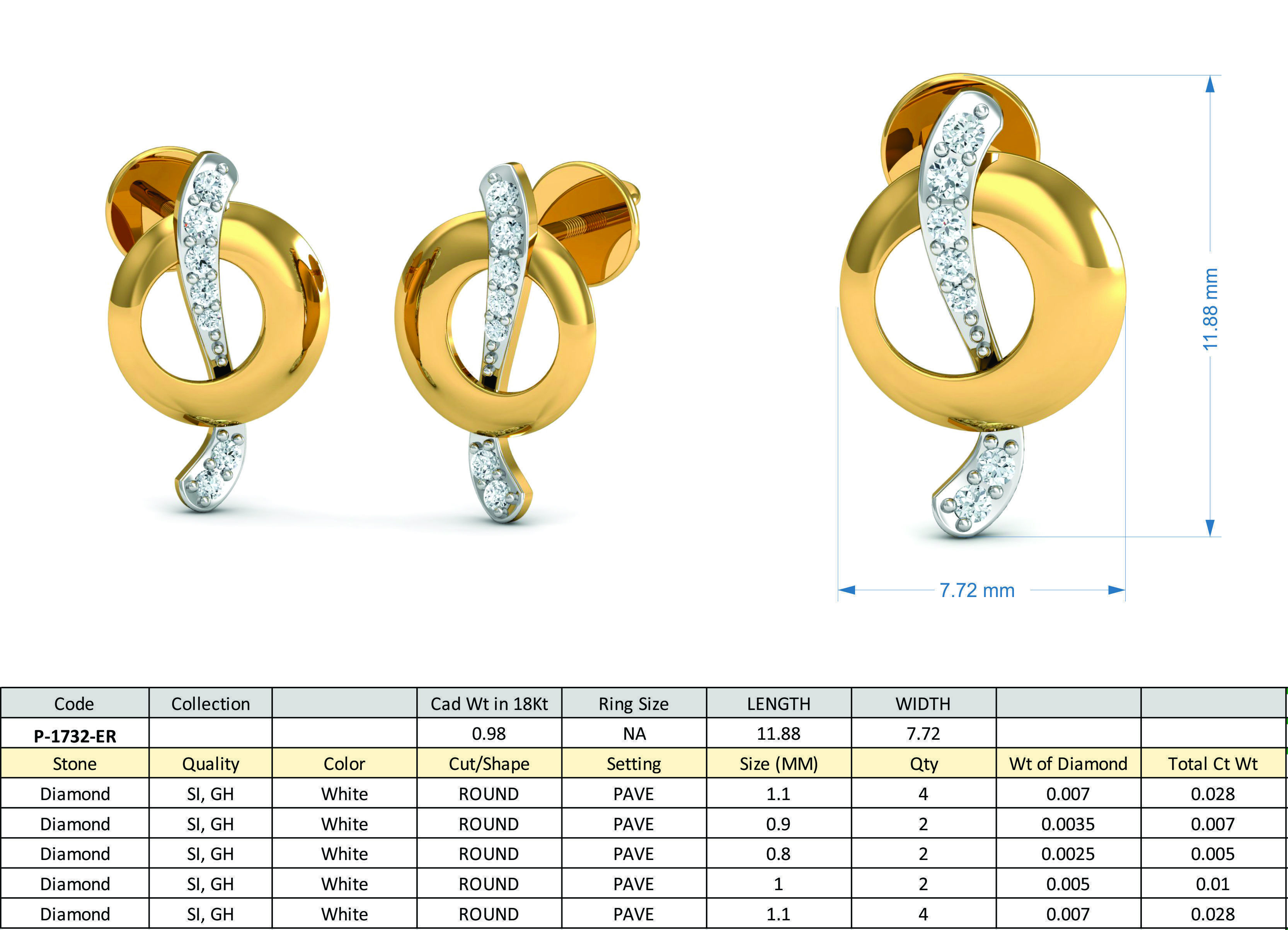Click the 0.8 size cell
The image size is (1288, 930).
(779, 854)
